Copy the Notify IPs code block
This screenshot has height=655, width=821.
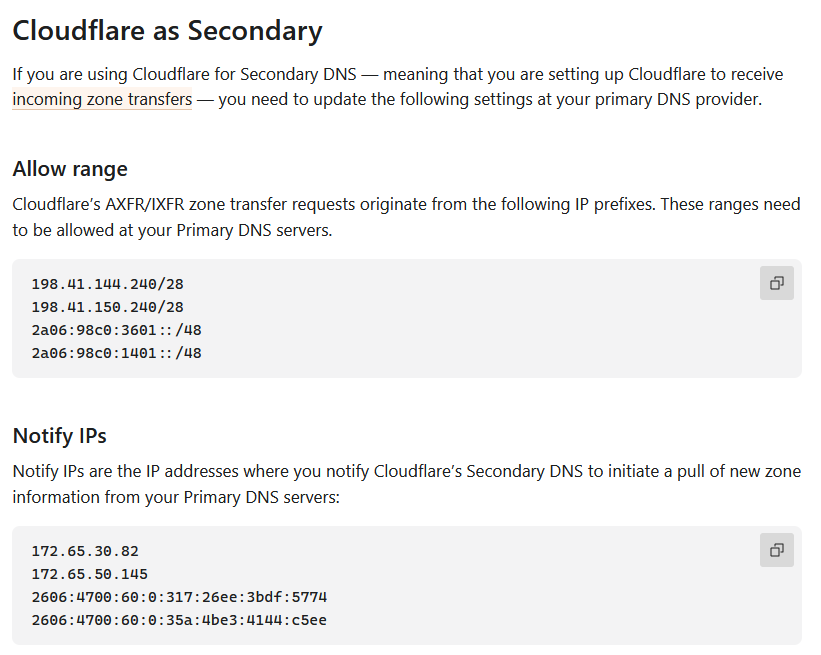[776, 550]
